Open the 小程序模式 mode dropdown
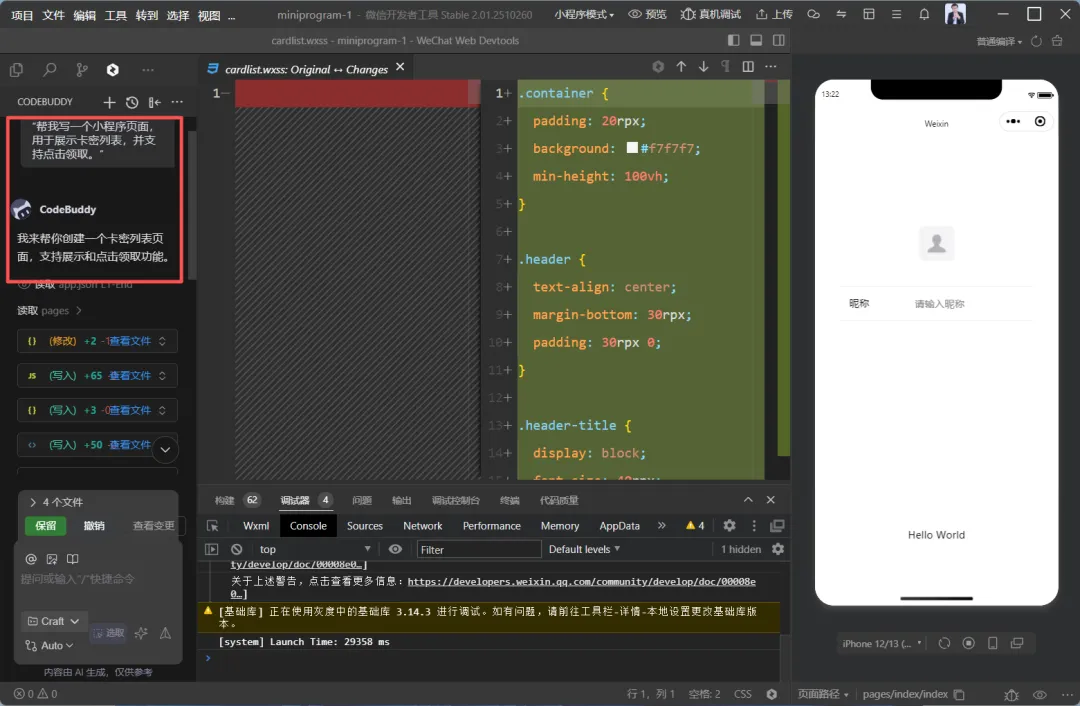 tap(584, 15)
